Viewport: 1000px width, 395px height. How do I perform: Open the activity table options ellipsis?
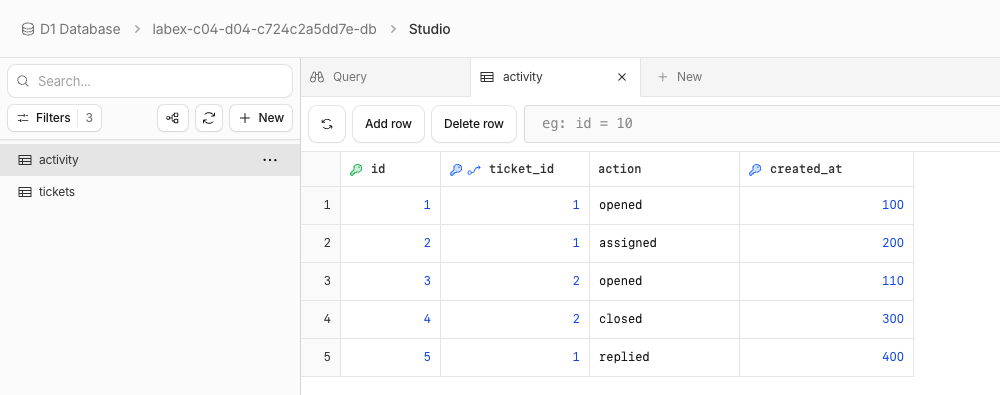(270, 160)
